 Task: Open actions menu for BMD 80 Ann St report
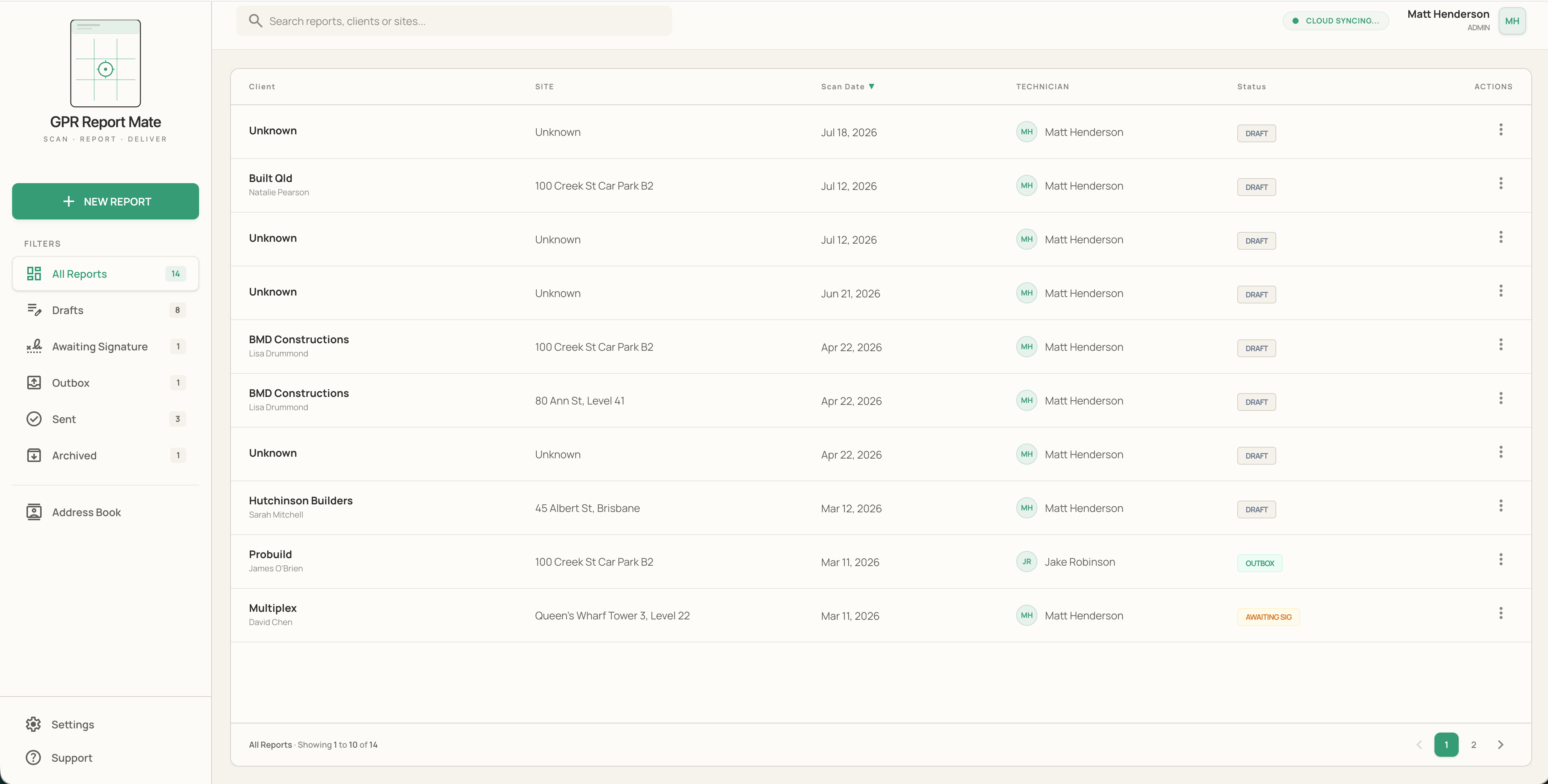(1501, 398)
